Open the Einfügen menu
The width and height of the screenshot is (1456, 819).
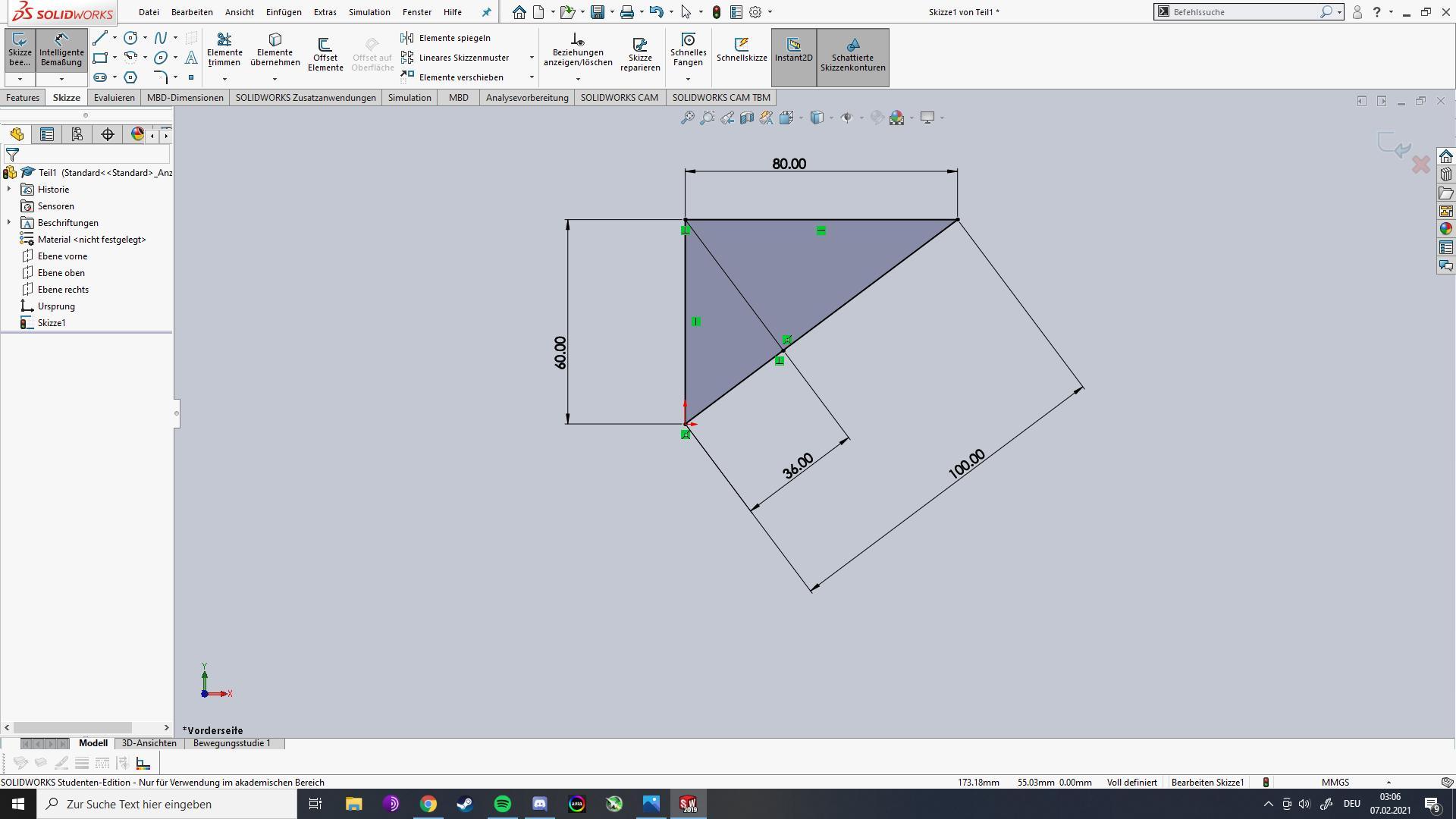point(284,12)
